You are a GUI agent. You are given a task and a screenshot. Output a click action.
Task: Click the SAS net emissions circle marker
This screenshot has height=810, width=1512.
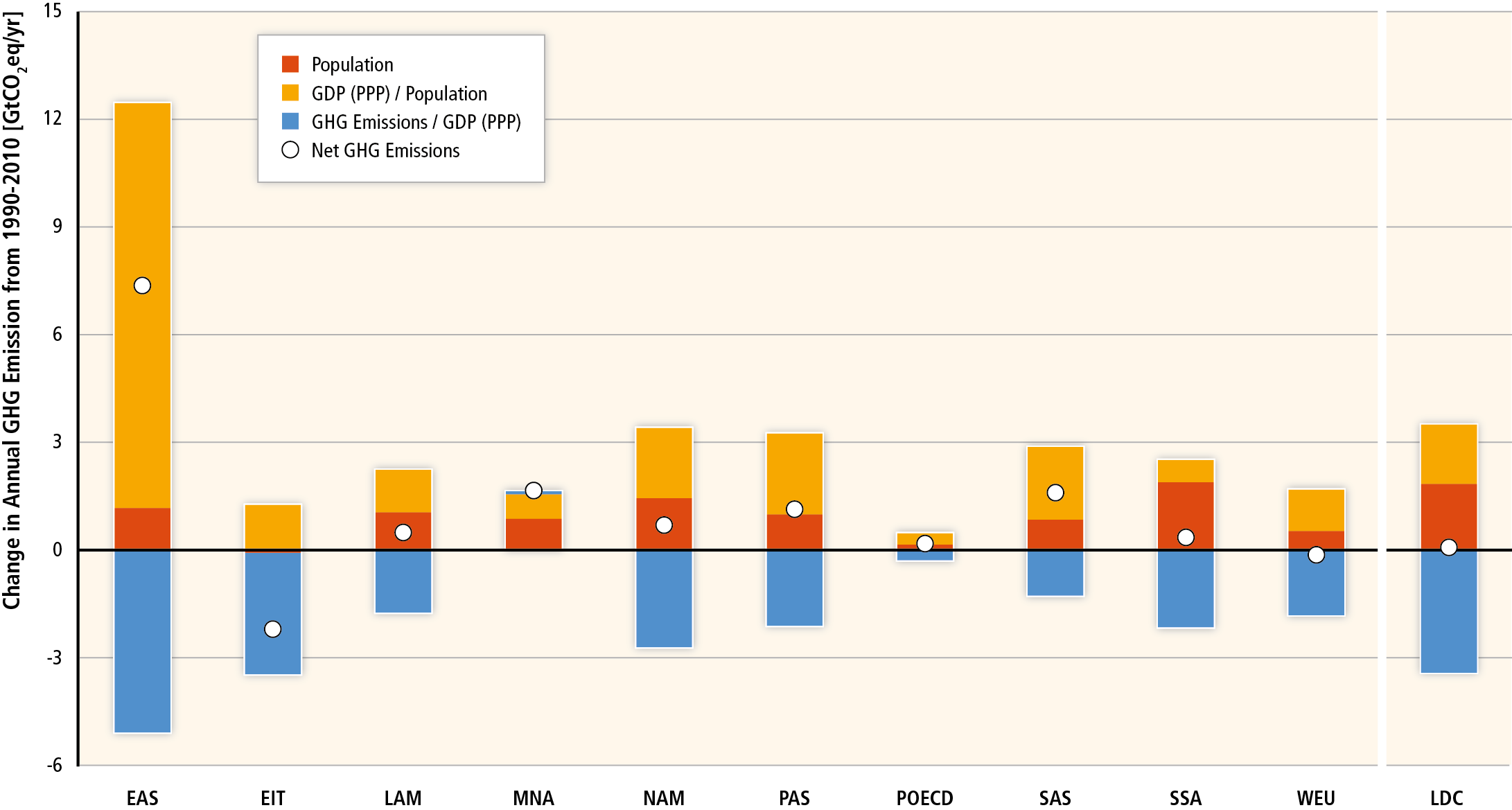pos(1055,493)
